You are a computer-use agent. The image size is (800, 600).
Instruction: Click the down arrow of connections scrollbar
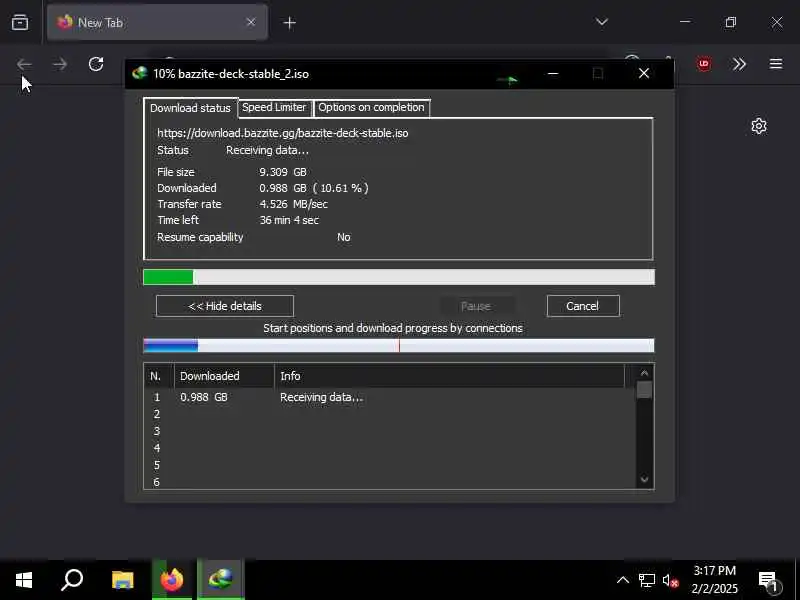coord(644,479)
